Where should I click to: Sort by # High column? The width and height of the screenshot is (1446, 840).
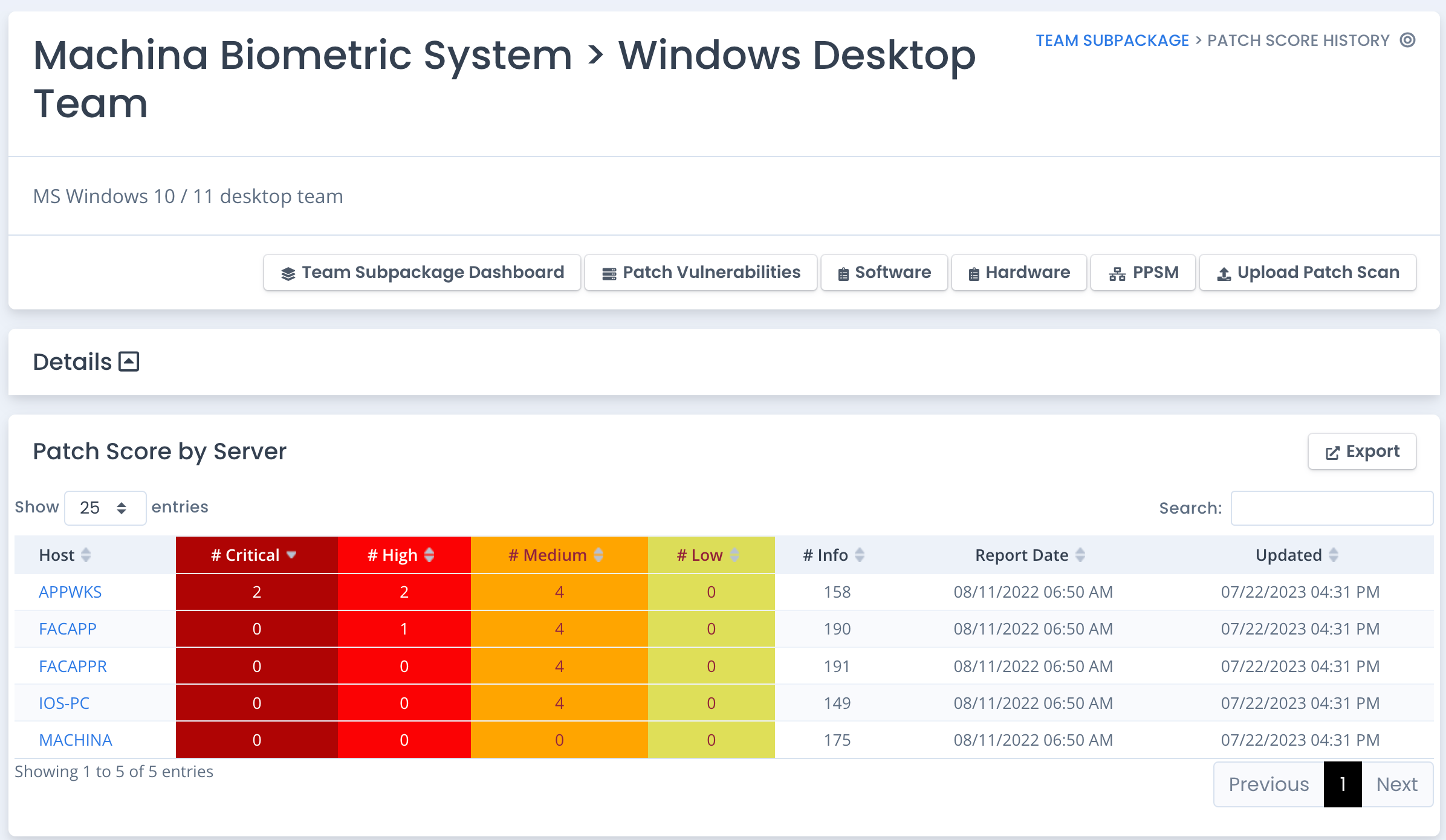[x=404, y=555]
